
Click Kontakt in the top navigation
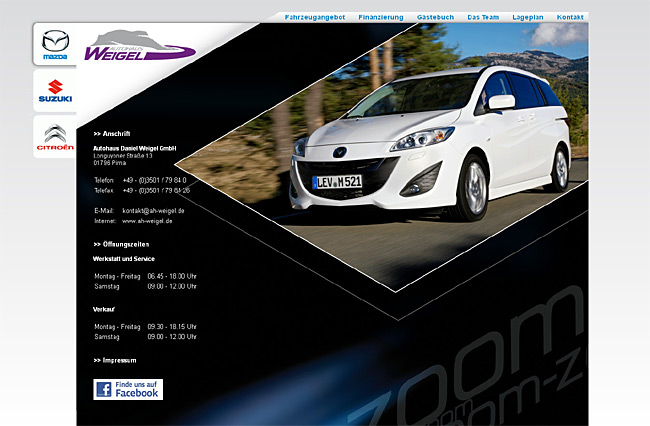click(570, 17)
